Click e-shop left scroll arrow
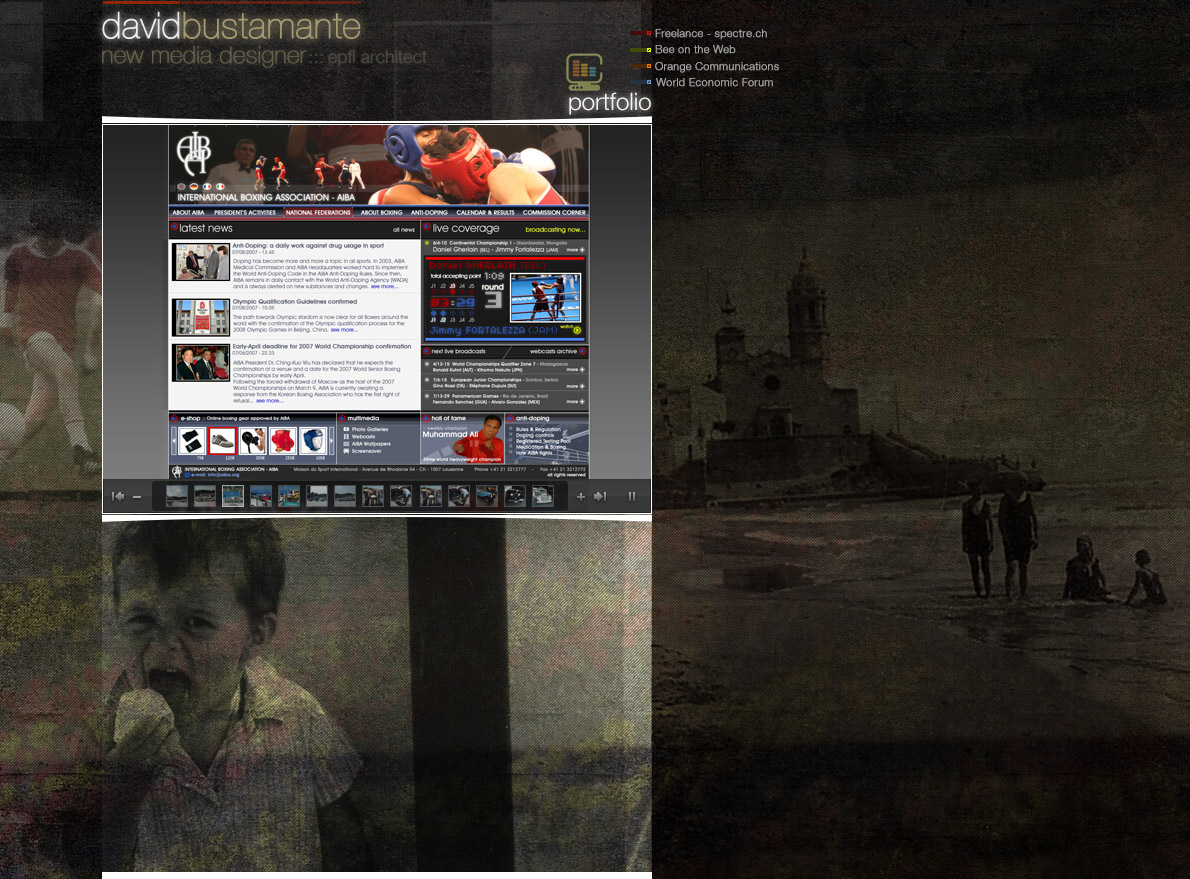The height and width of the screenshot is (879, 1190). point(173,441)
